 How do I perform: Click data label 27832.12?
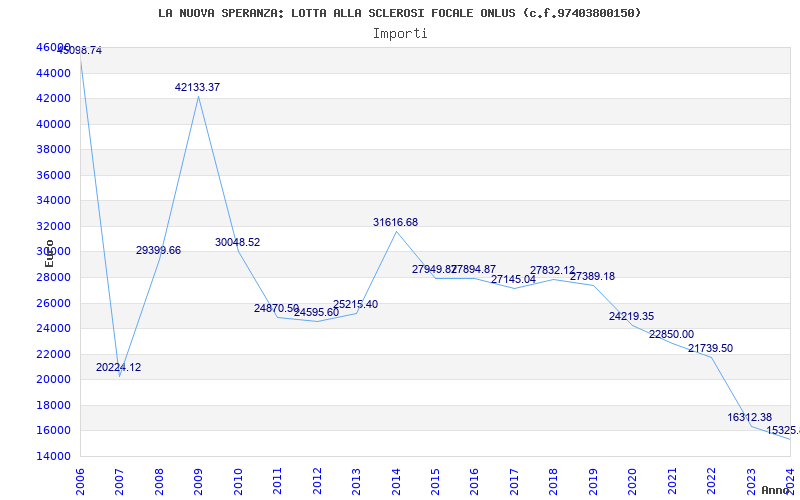553,270
